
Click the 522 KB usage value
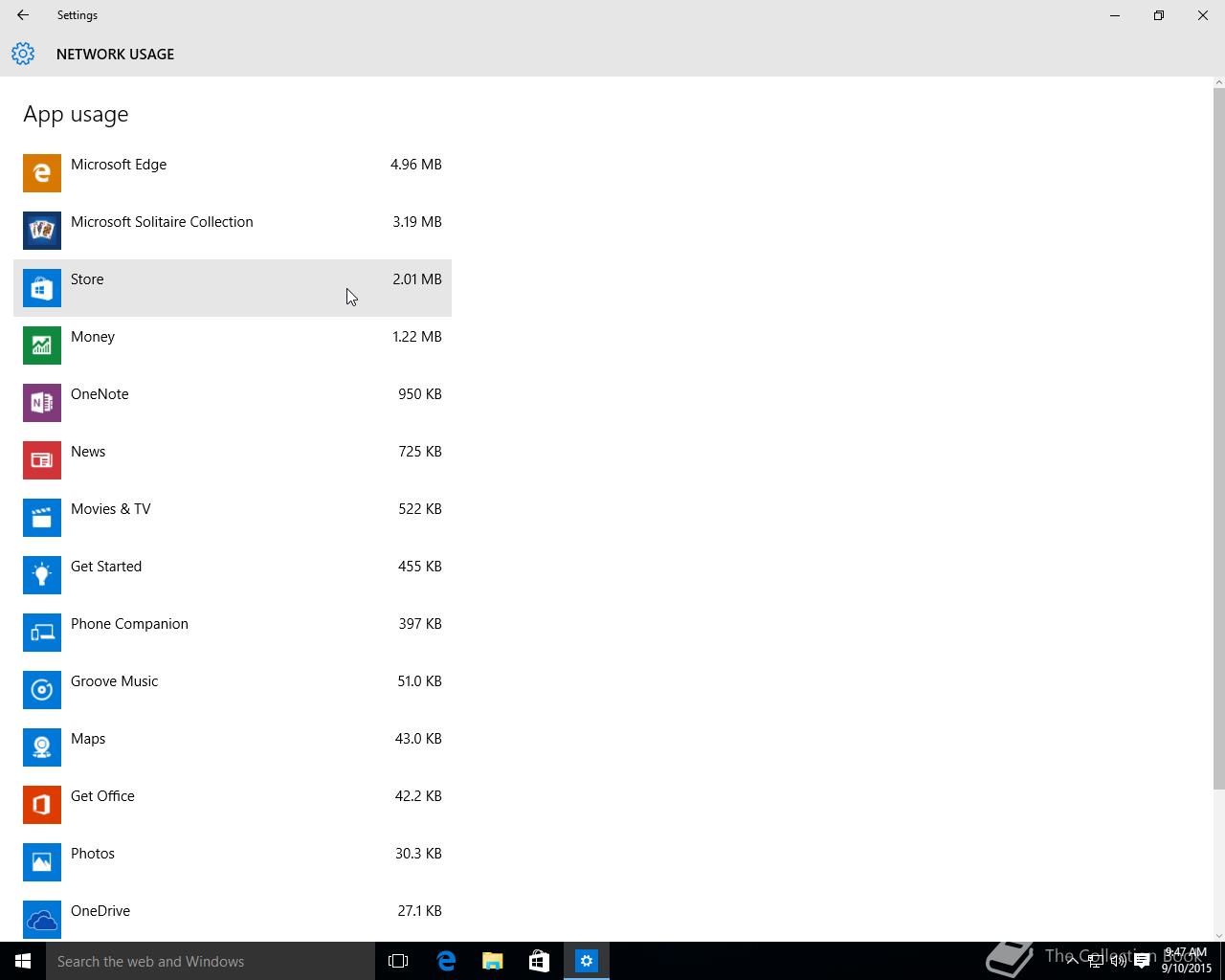[x=420, y=509]
